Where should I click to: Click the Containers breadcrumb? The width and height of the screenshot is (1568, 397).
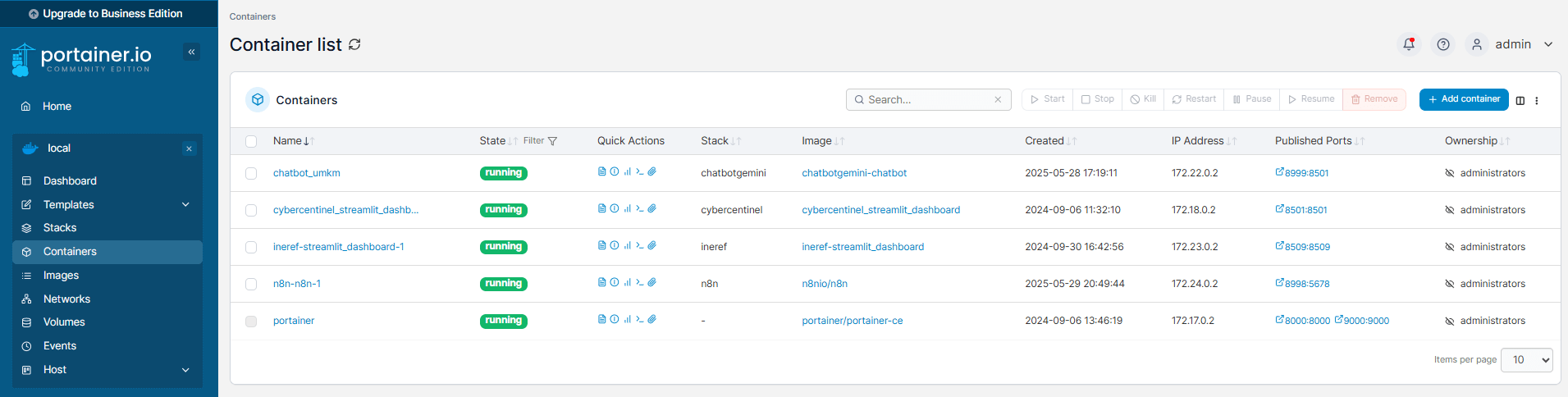pyautogui.click(x=253, y=16)
